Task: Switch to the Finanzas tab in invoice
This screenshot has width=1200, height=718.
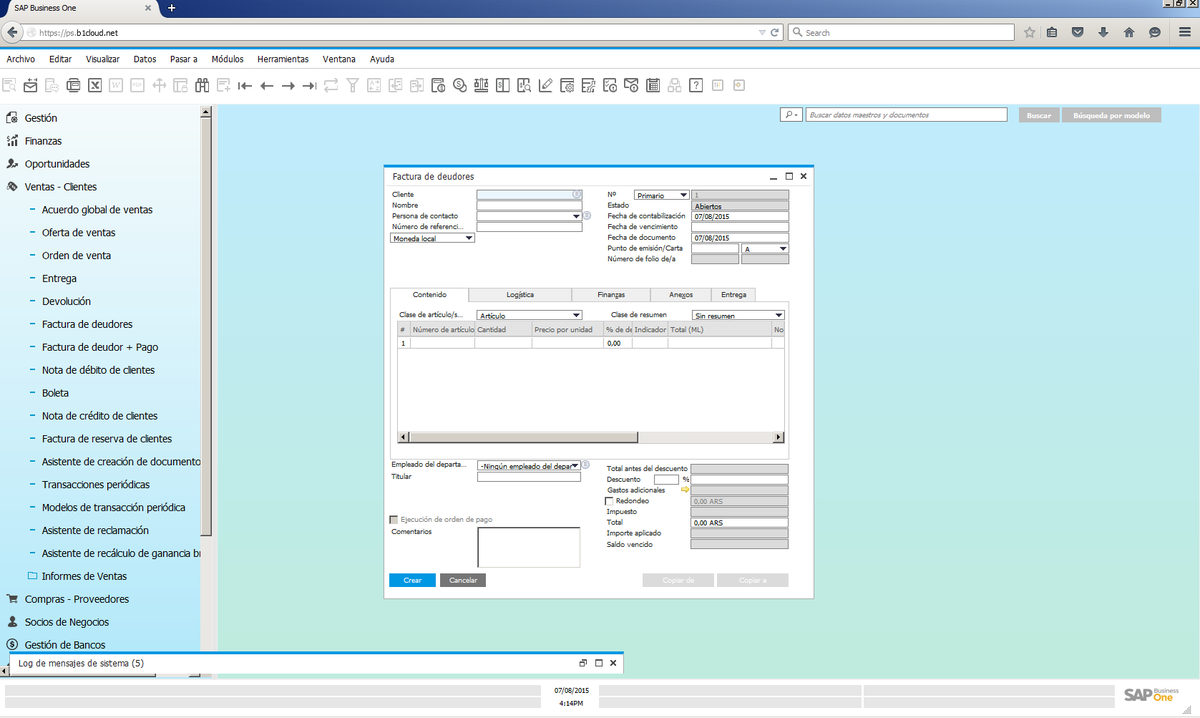Action: coord(611,295)
